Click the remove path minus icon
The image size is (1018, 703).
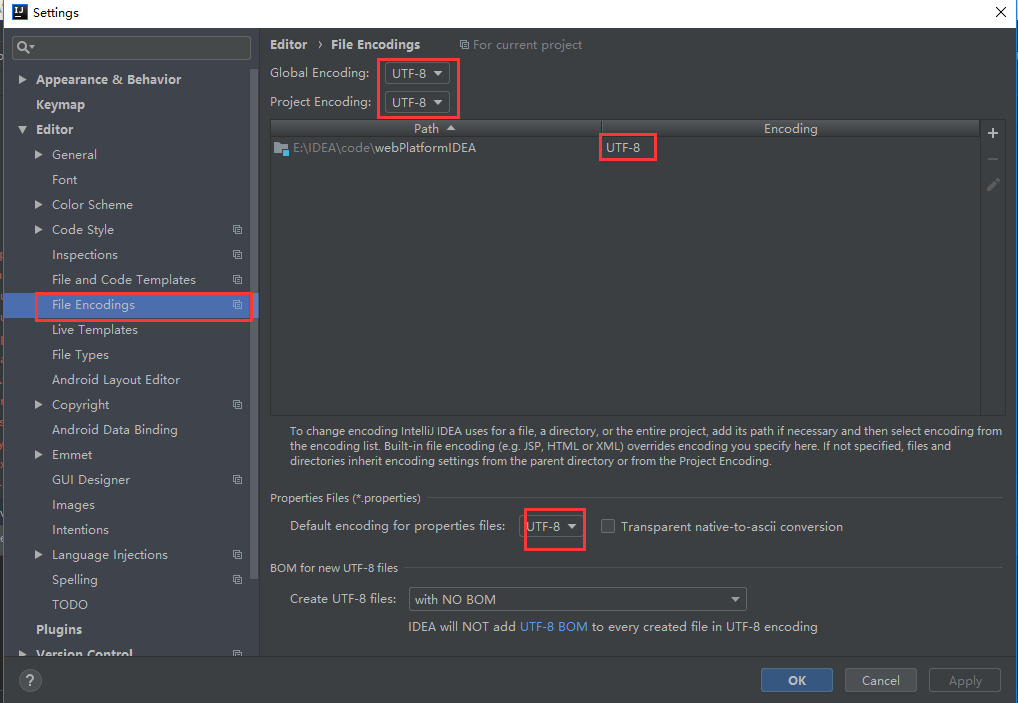pyautogui.click(x=993, y=159)
